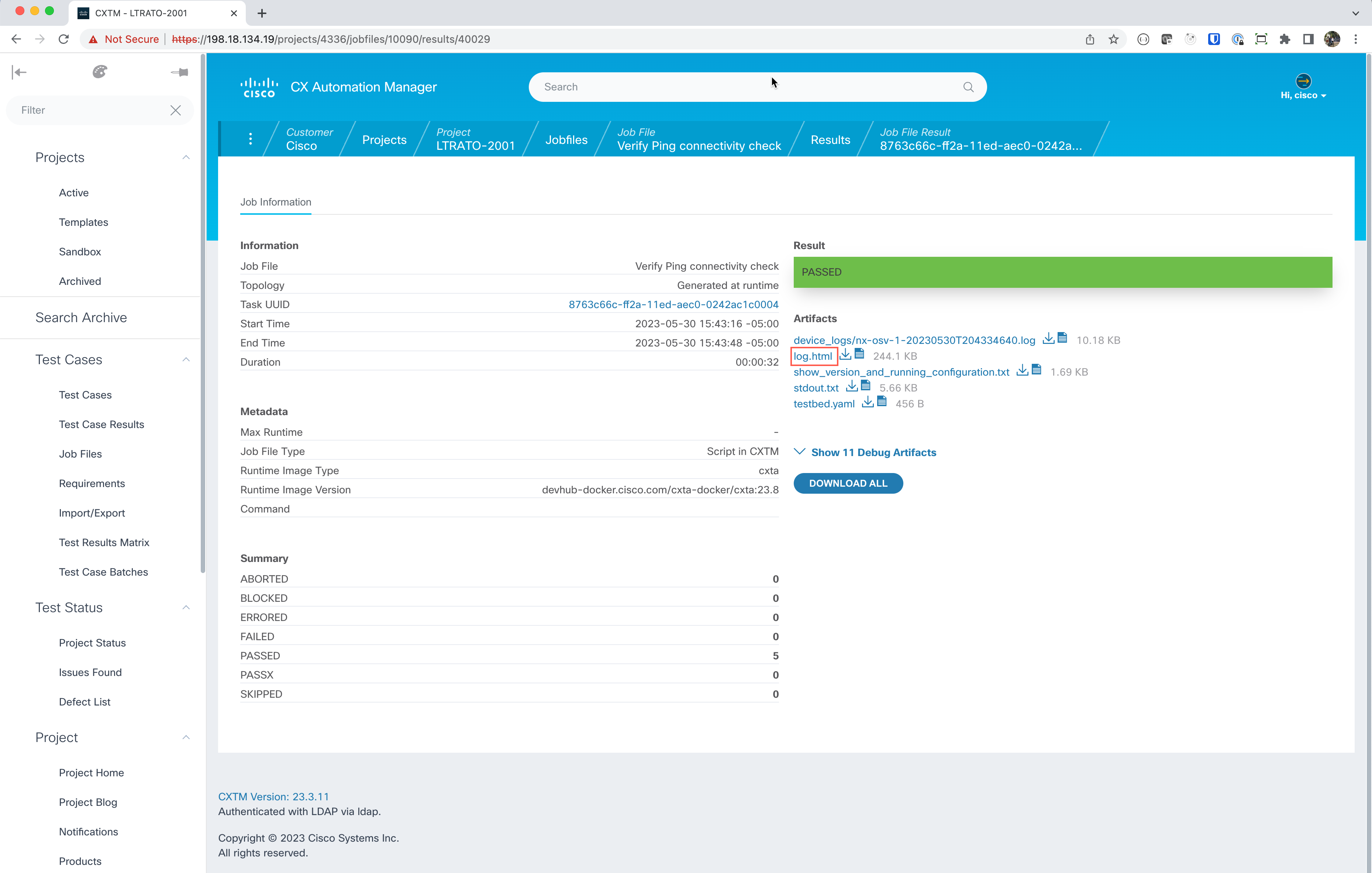
Task: View log.html using its document icon
Action: (x=860, y=354)
